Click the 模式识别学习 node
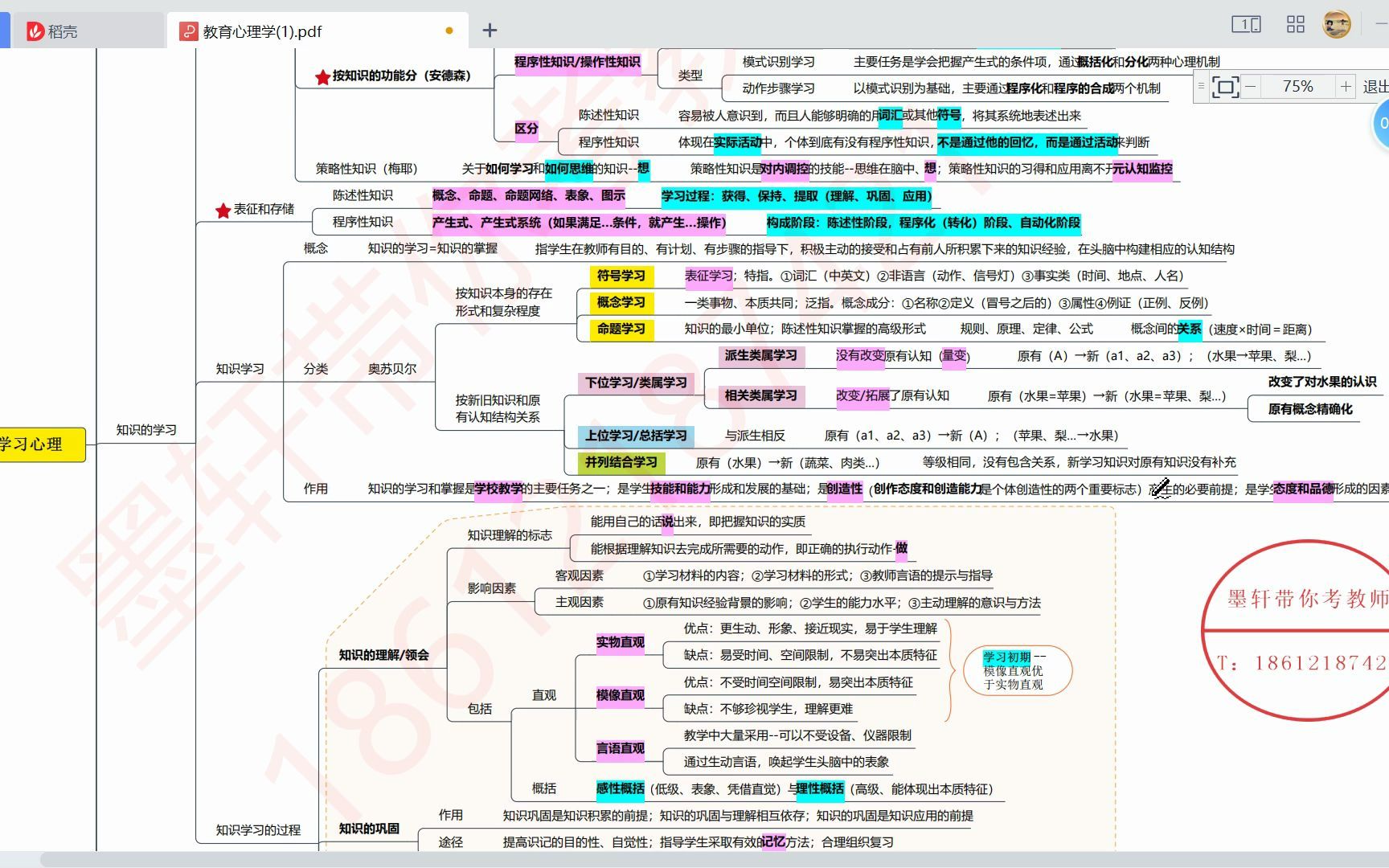The width and height of the screenshot is (1389, 868). point(778,62)
